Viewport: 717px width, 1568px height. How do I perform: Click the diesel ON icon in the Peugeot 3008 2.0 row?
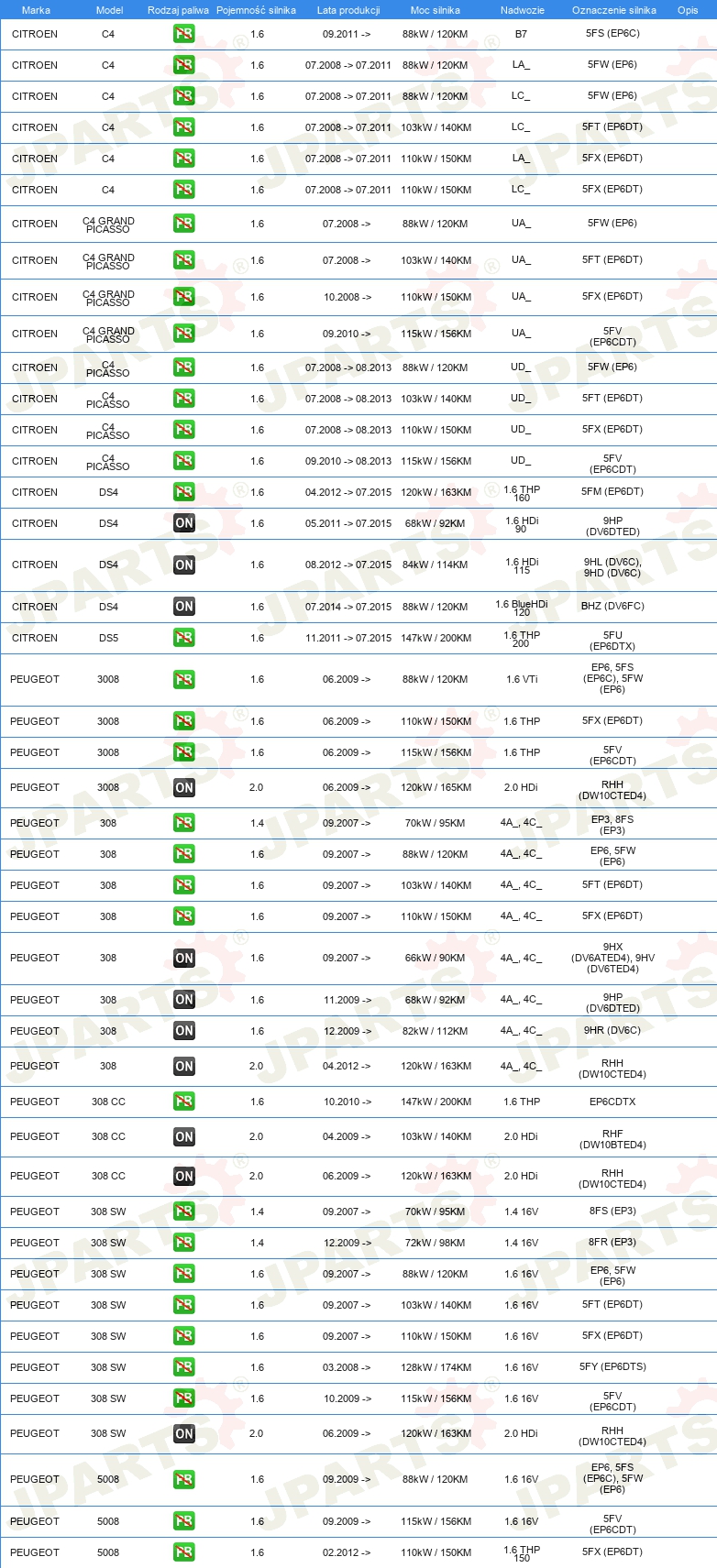184,787
